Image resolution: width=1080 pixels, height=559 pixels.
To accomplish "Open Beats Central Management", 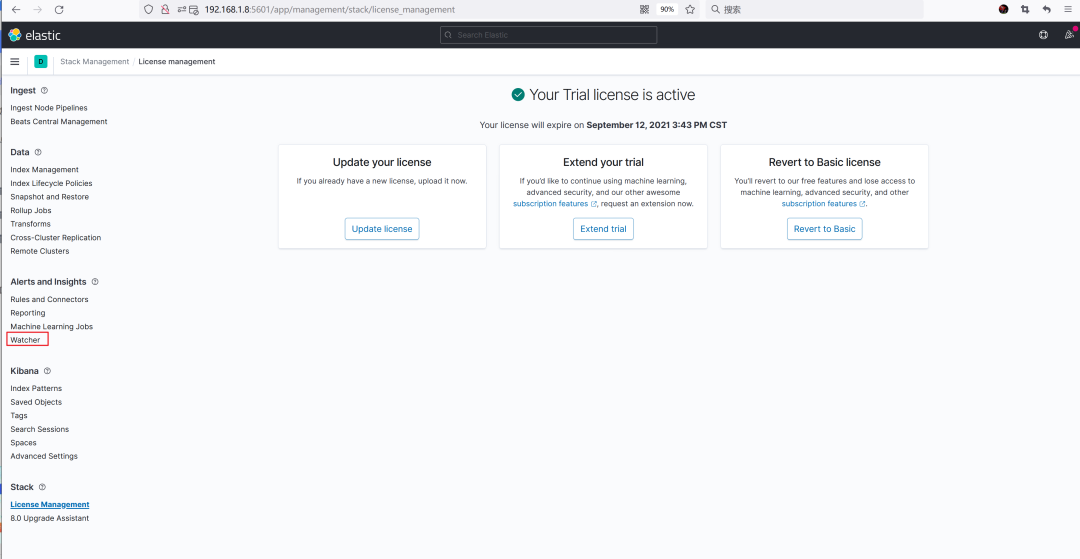I will click(59, 121).
